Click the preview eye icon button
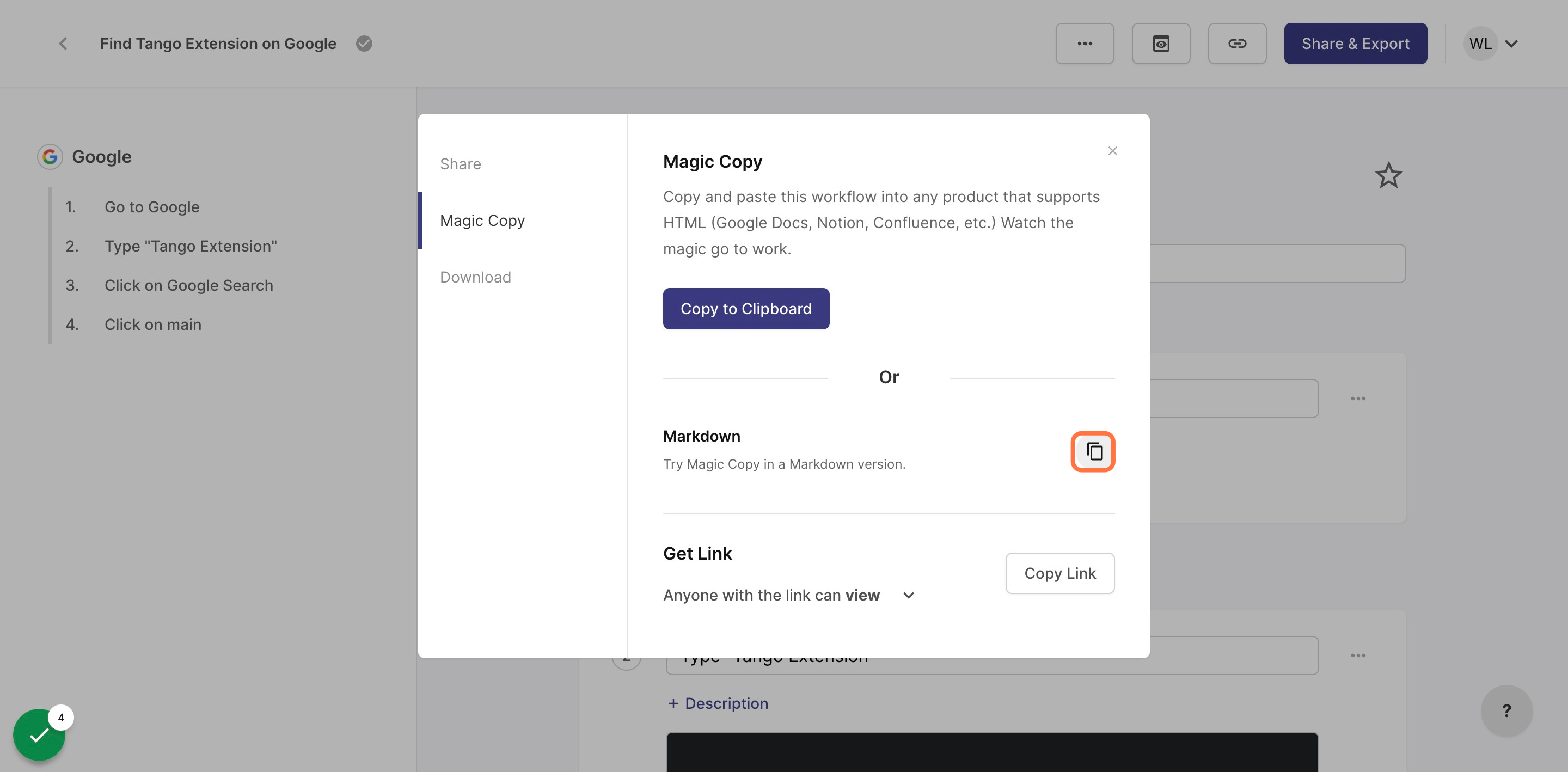Image resolution: width=1568 pixels, height=772 pixels. [1160, 43]
